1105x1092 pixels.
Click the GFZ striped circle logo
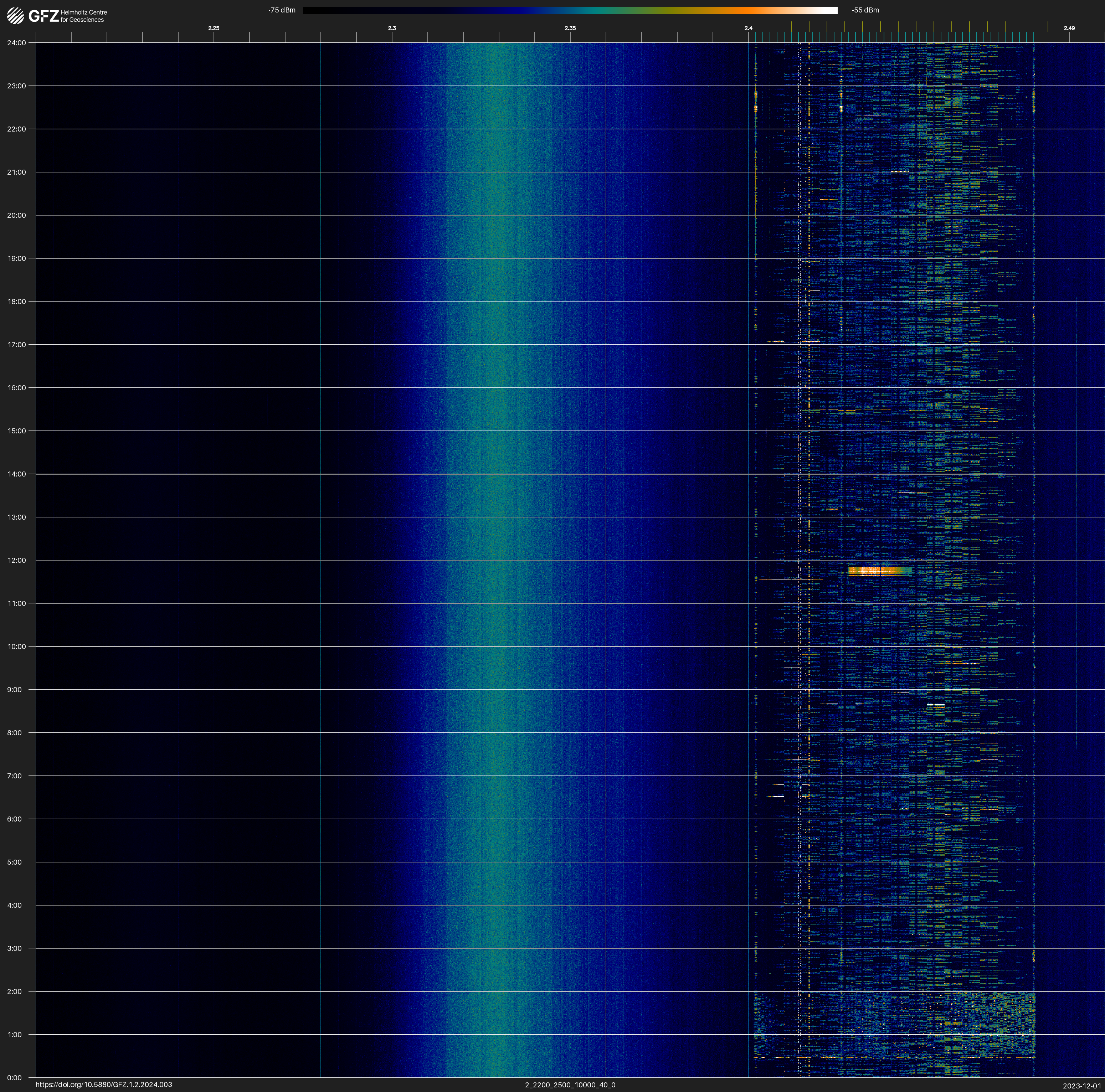pos(15,15)
